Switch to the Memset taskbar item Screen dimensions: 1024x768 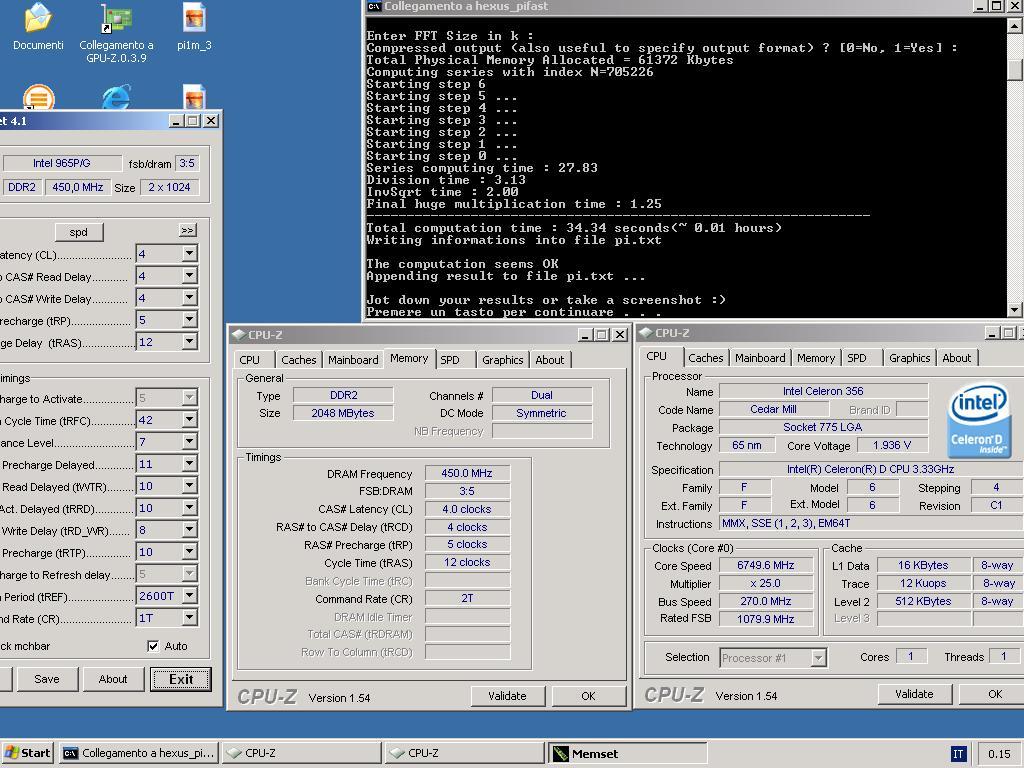pos(627,753)
